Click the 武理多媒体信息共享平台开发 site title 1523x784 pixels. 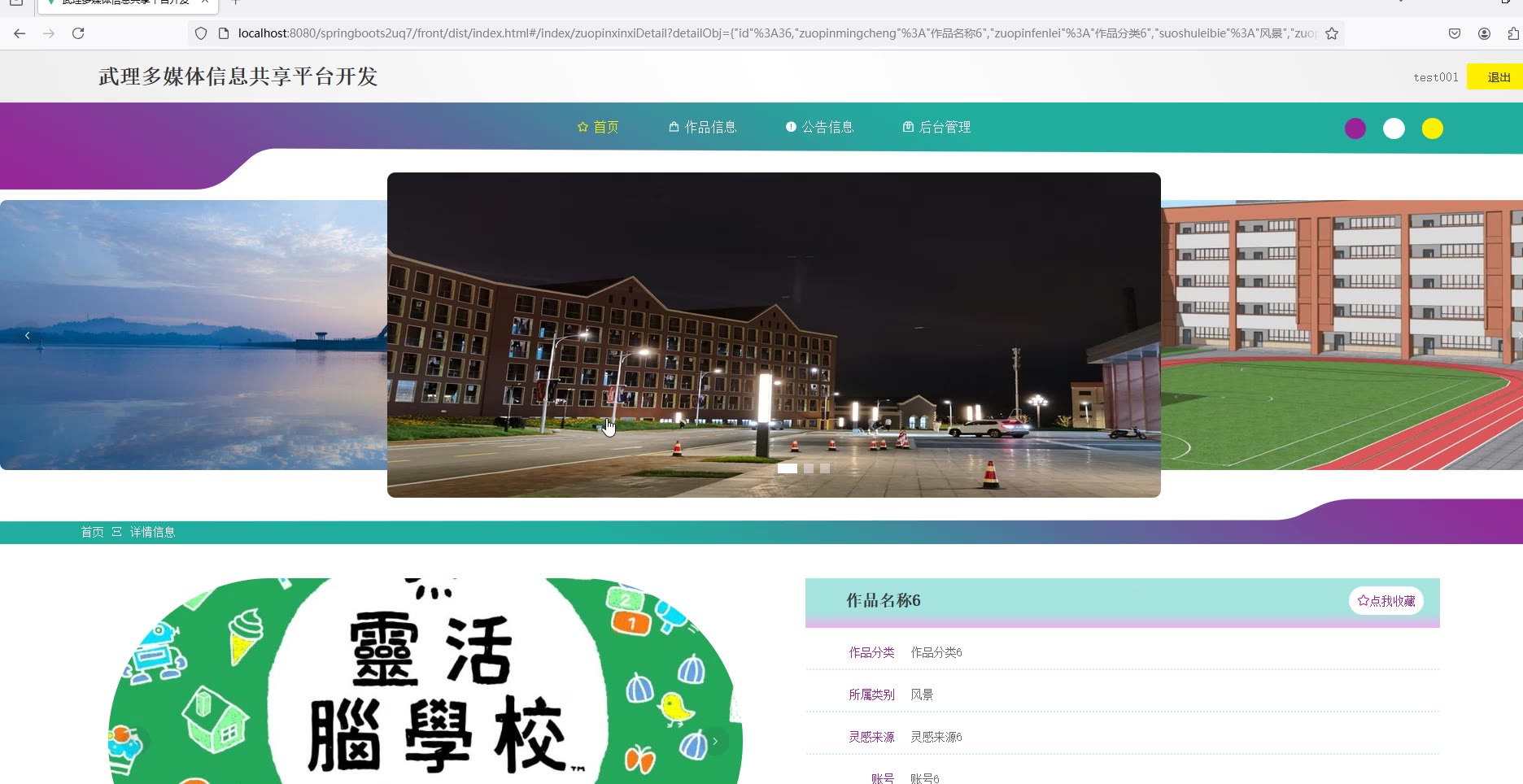(x=238, y=76)
